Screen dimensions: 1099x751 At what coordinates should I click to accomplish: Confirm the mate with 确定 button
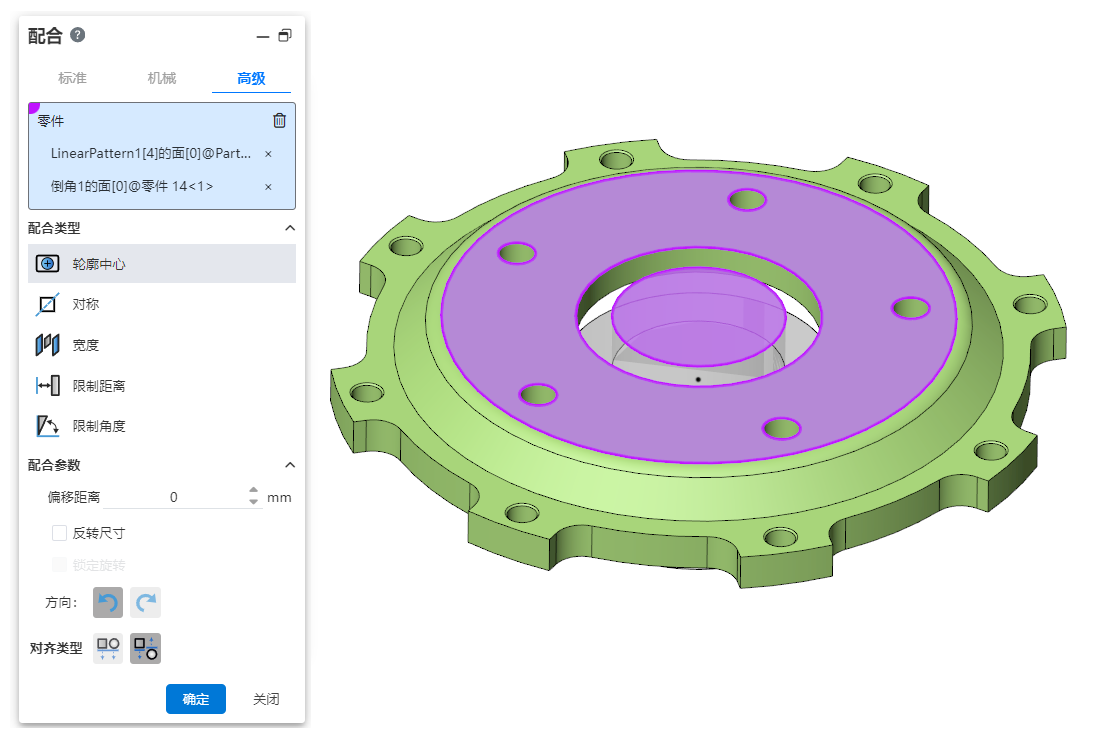pyautogui.click(x=196, y=699)
